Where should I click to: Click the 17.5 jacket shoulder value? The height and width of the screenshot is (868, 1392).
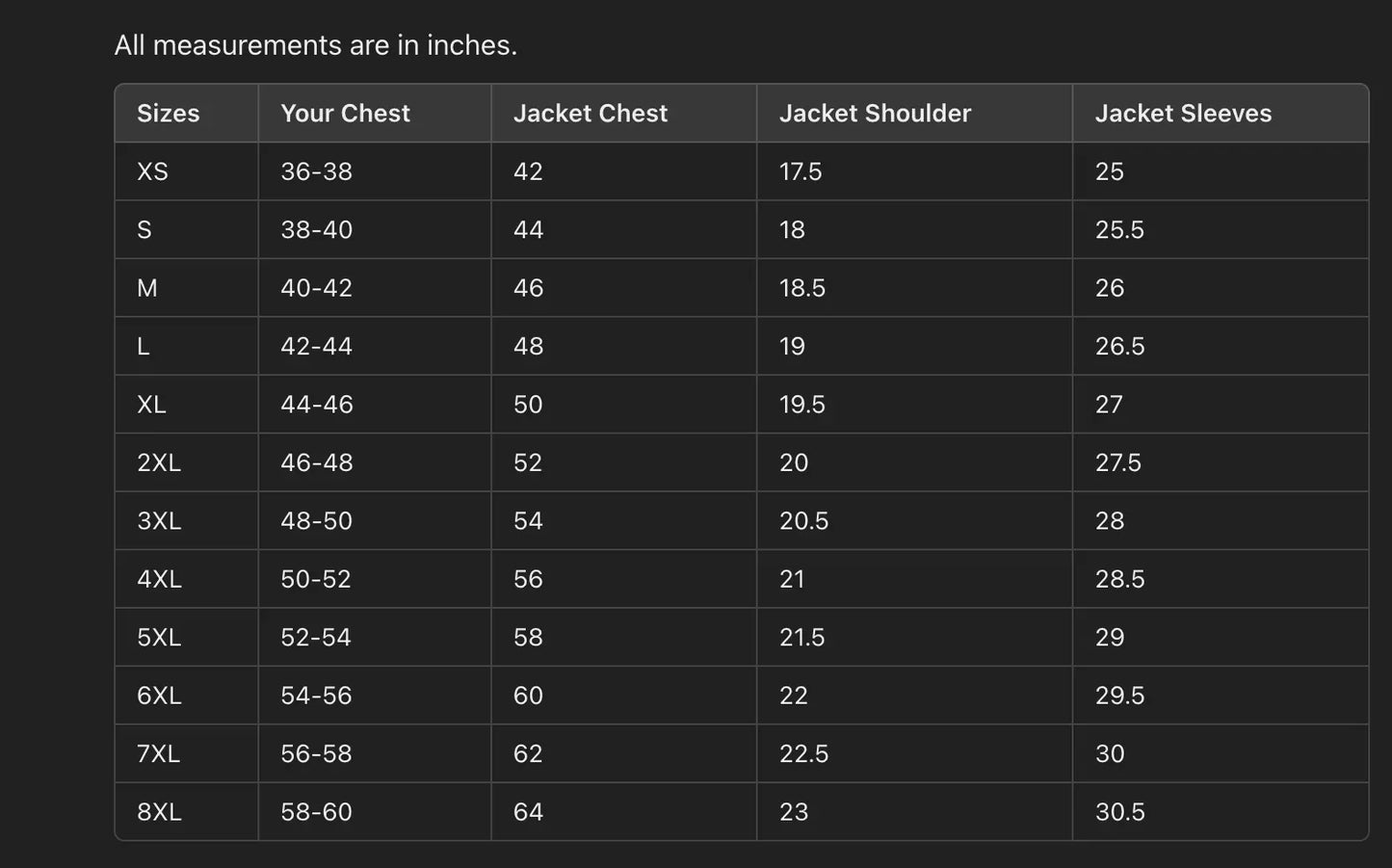pos(801,171)
